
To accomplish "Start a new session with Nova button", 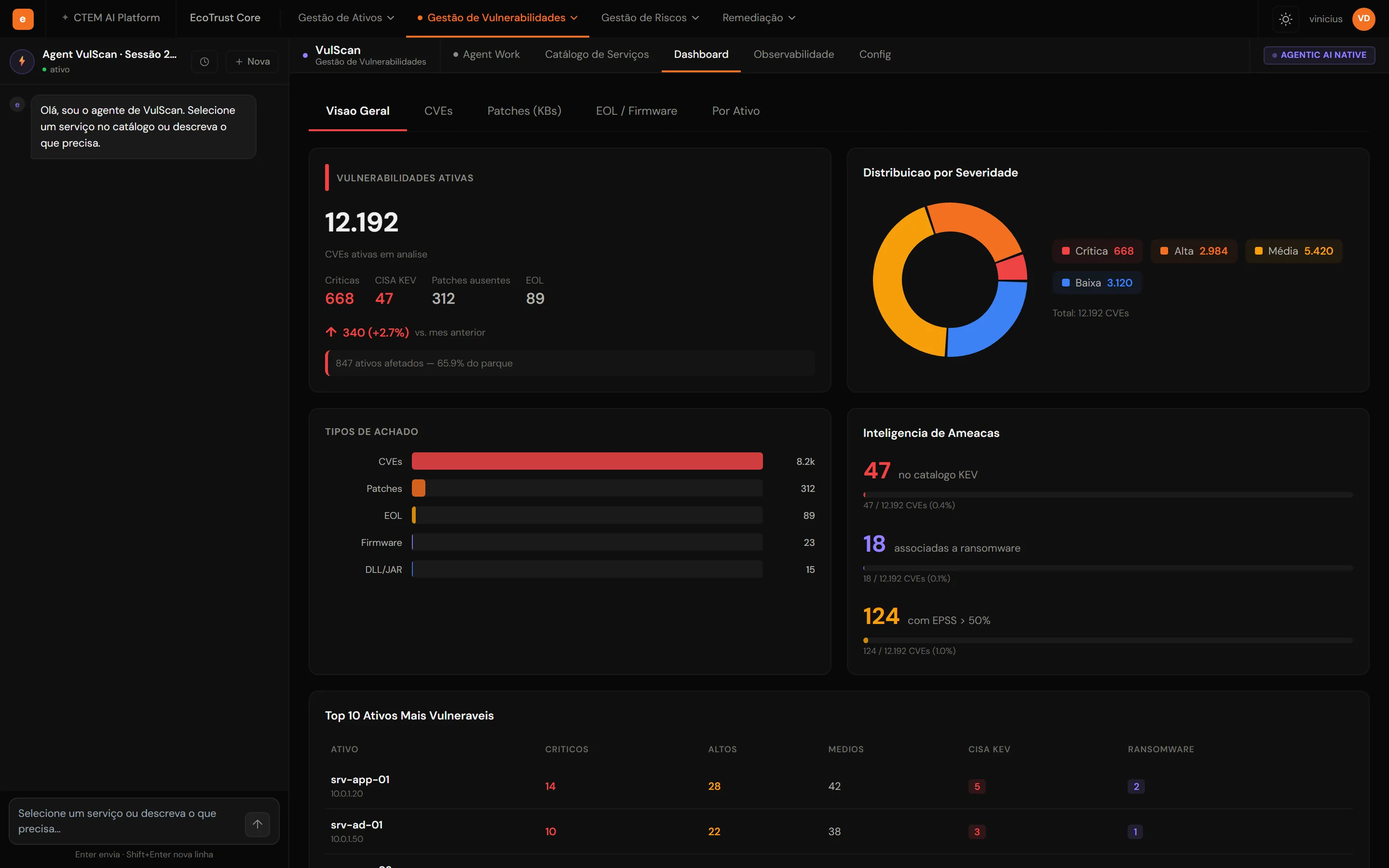I will click(x=252, y=61).
